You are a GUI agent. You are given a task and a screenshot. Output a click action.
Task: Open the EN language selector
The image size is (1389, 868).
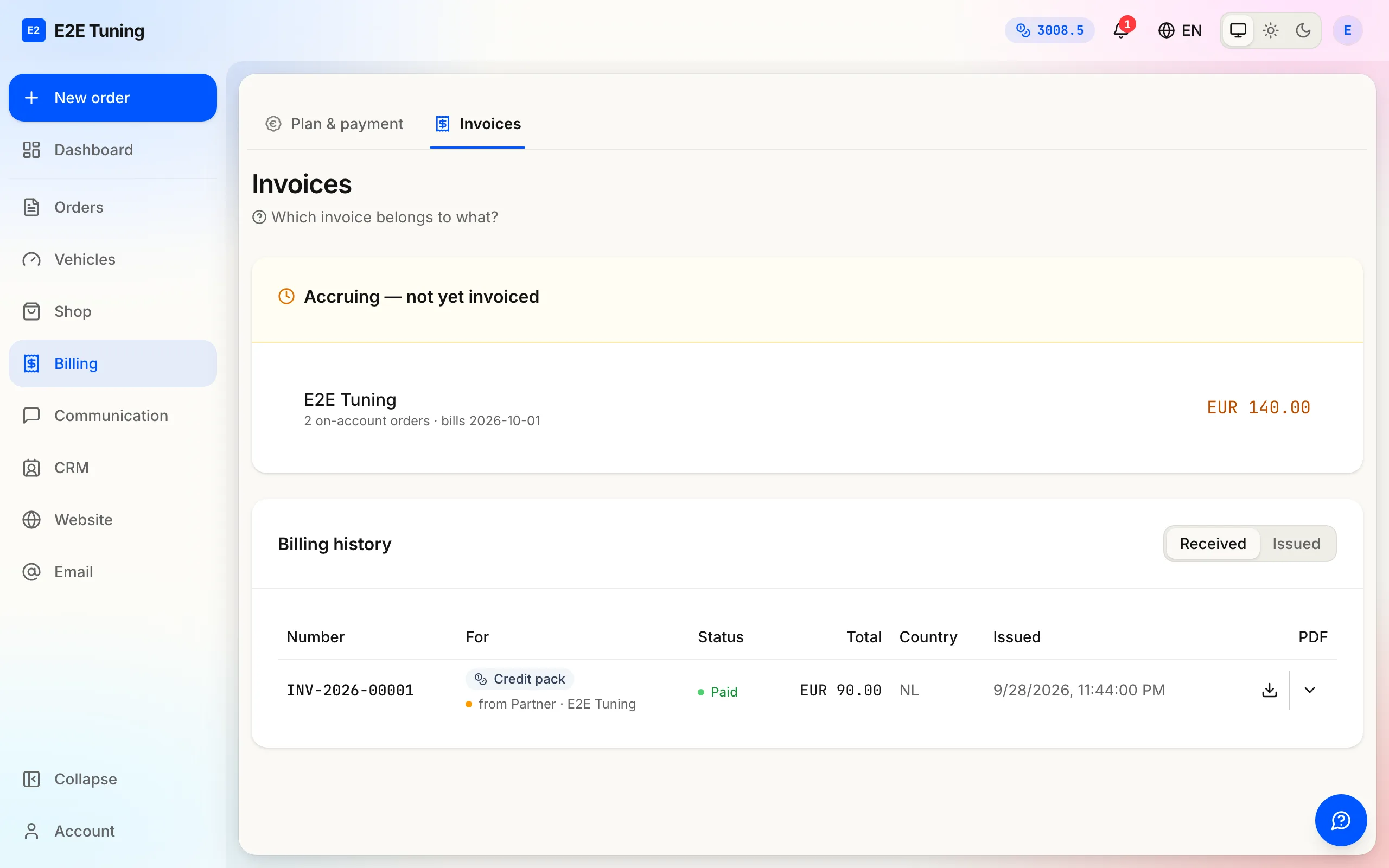click(1180, 30)
